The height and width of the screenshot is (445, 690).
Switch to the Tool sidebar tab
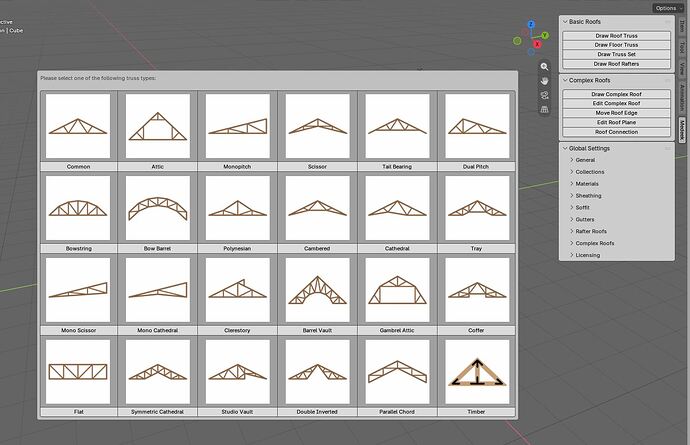pyautogui.click(x=682, y=47)
